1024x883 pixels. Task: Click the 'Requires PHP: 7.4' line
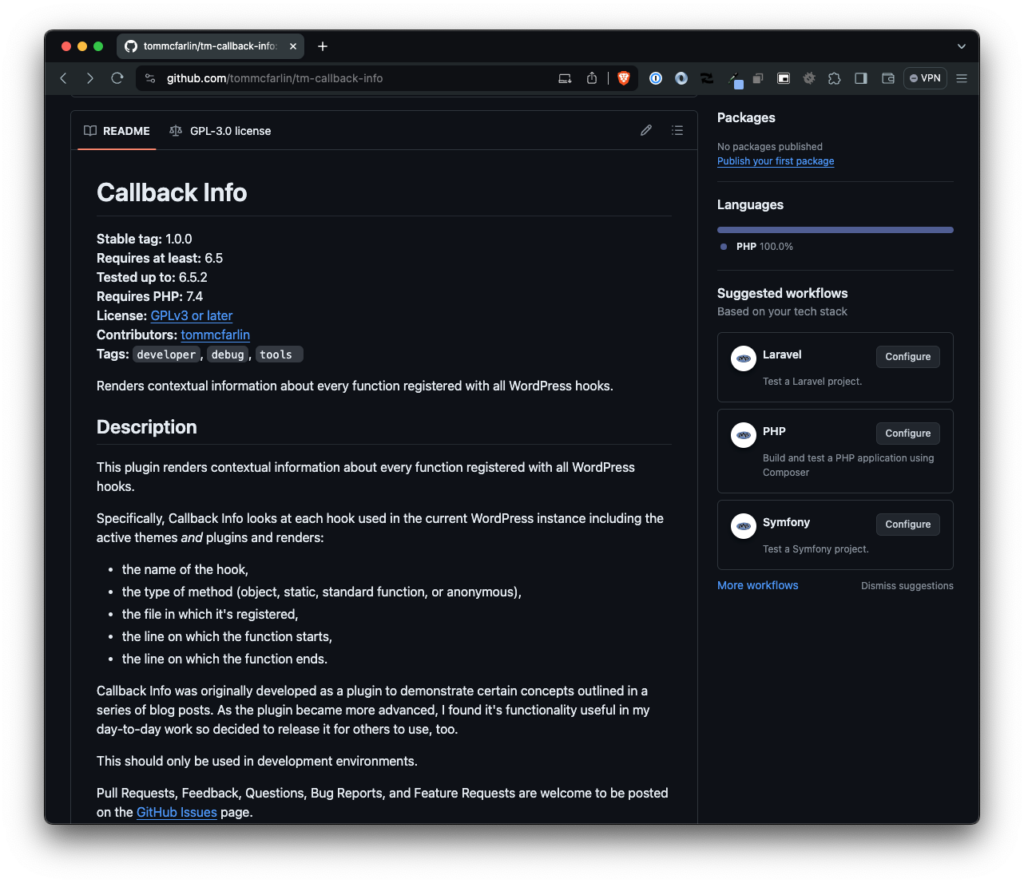tap(150, 297)
